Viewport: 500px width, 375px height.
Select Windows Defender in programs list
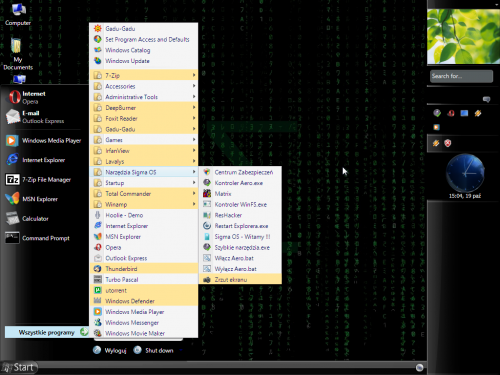pos(144,301)
